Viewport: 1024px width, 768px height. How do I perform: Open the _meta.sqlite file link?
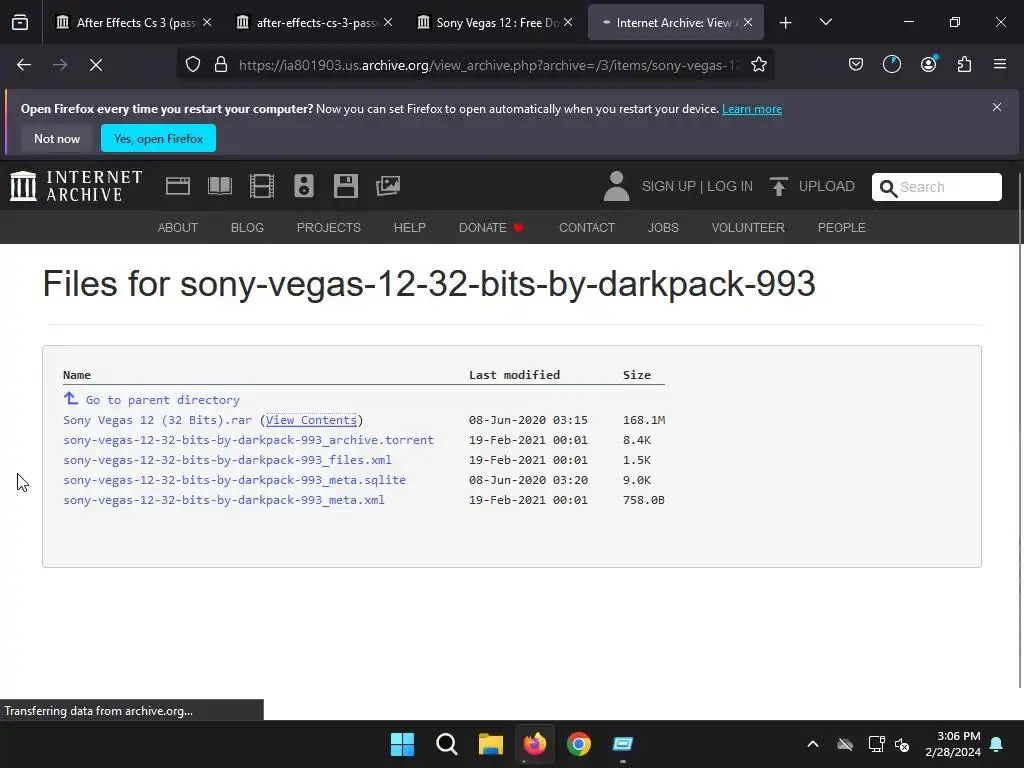234,480
